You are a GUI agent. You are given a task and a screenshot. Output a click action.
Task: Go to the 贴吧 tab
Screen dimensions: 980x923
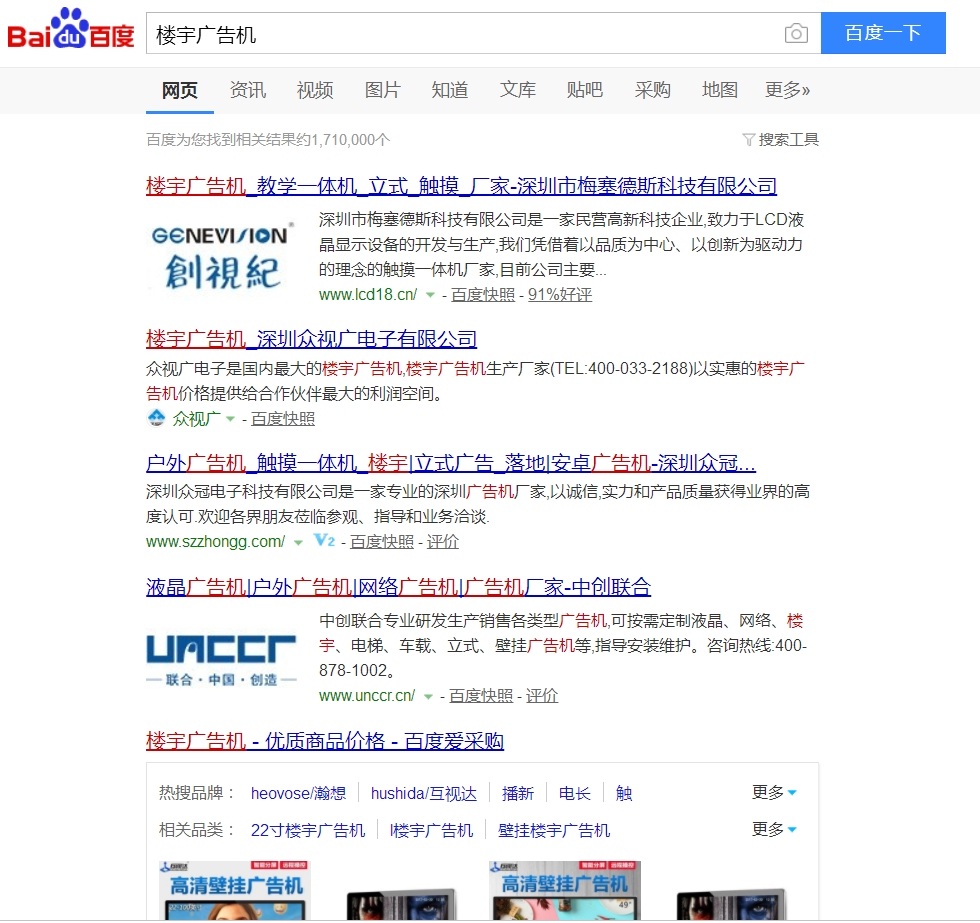tap(584, 91)
